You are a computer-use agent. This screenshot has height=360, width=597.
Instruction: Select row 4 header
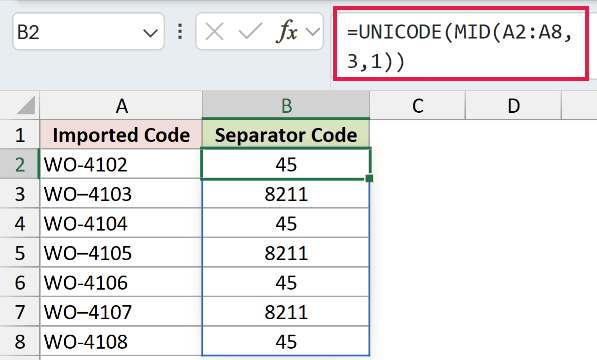tap(20, 223)
